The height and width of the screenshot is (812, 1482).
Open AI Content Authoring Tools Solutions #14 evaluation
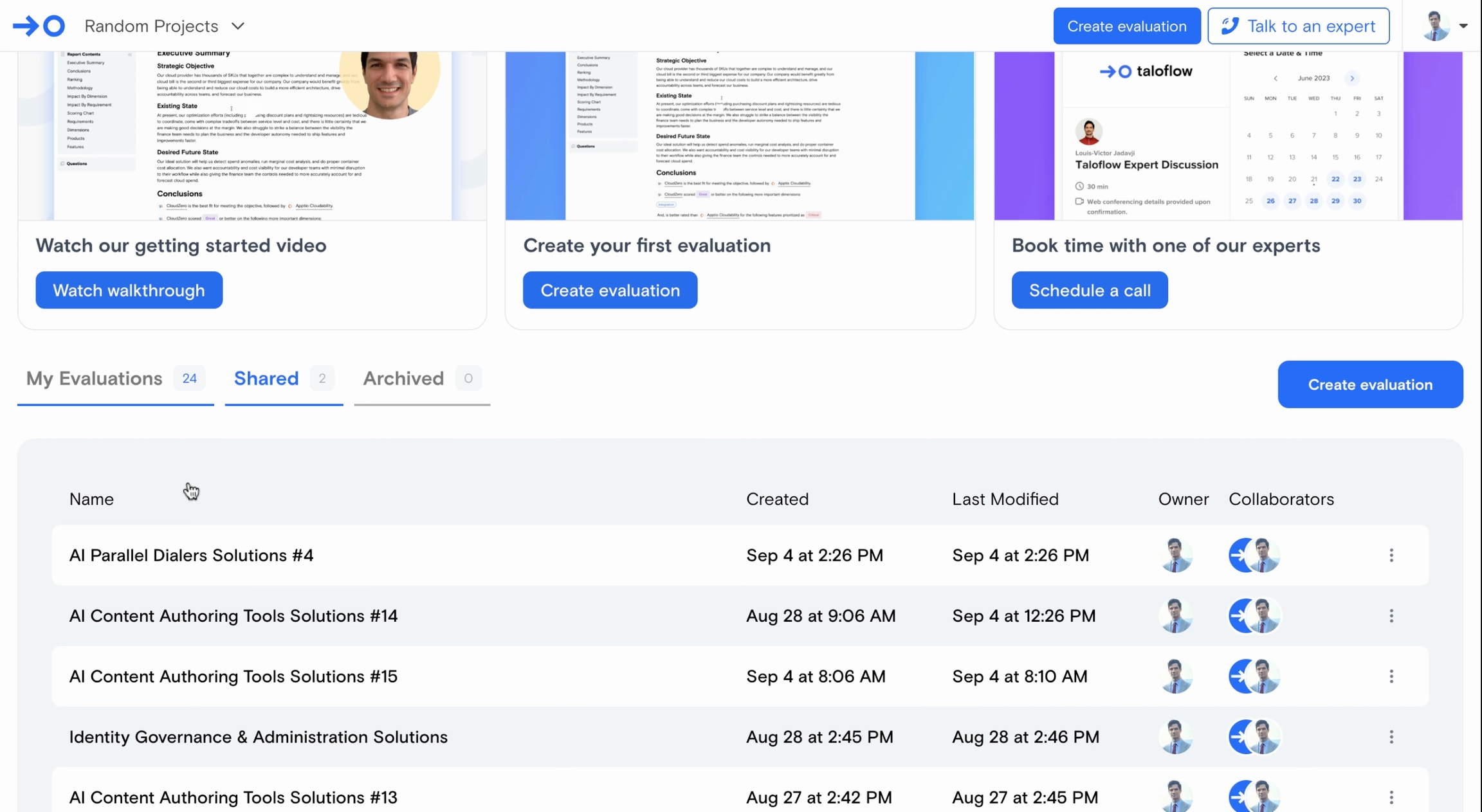pos(233,616)
